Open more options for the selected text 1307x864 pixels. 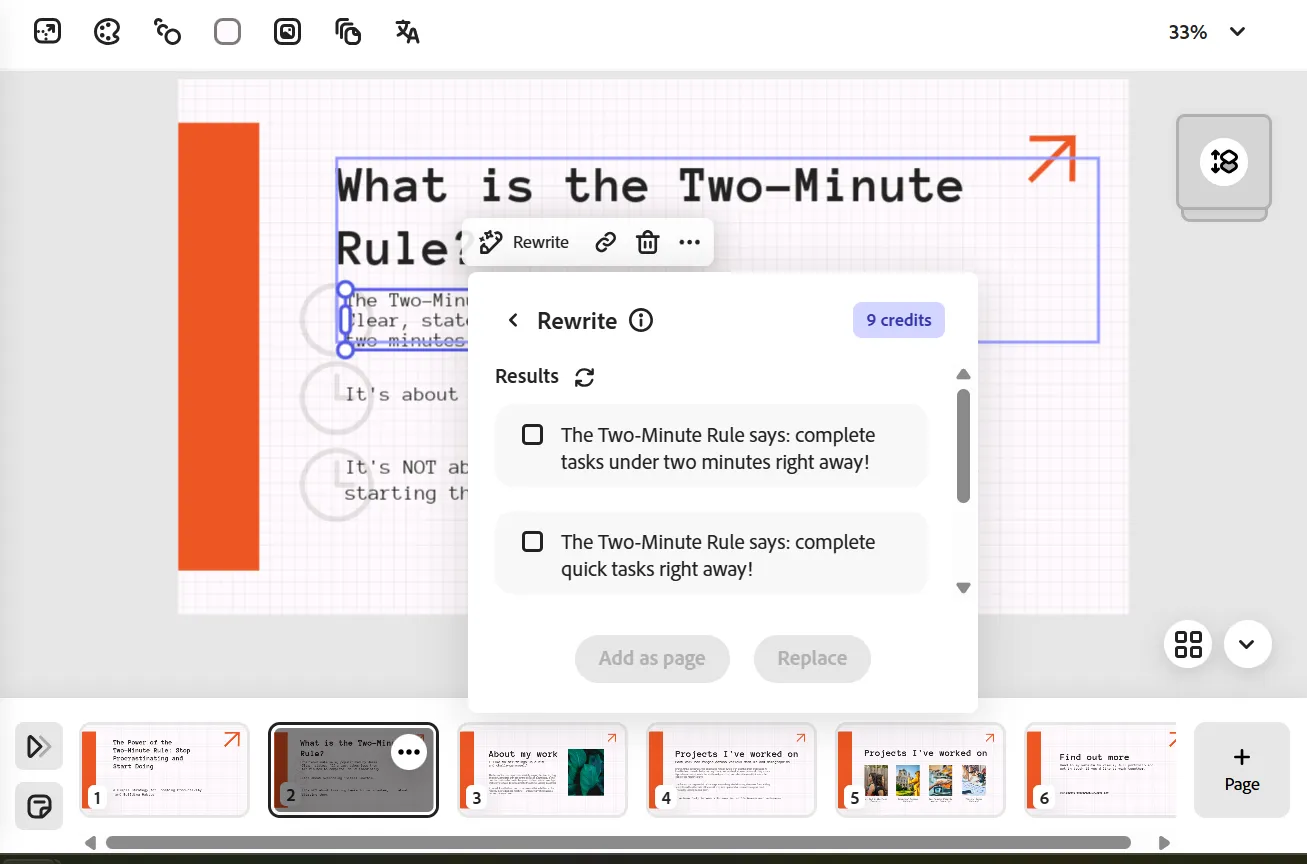(x=689, y=241)
